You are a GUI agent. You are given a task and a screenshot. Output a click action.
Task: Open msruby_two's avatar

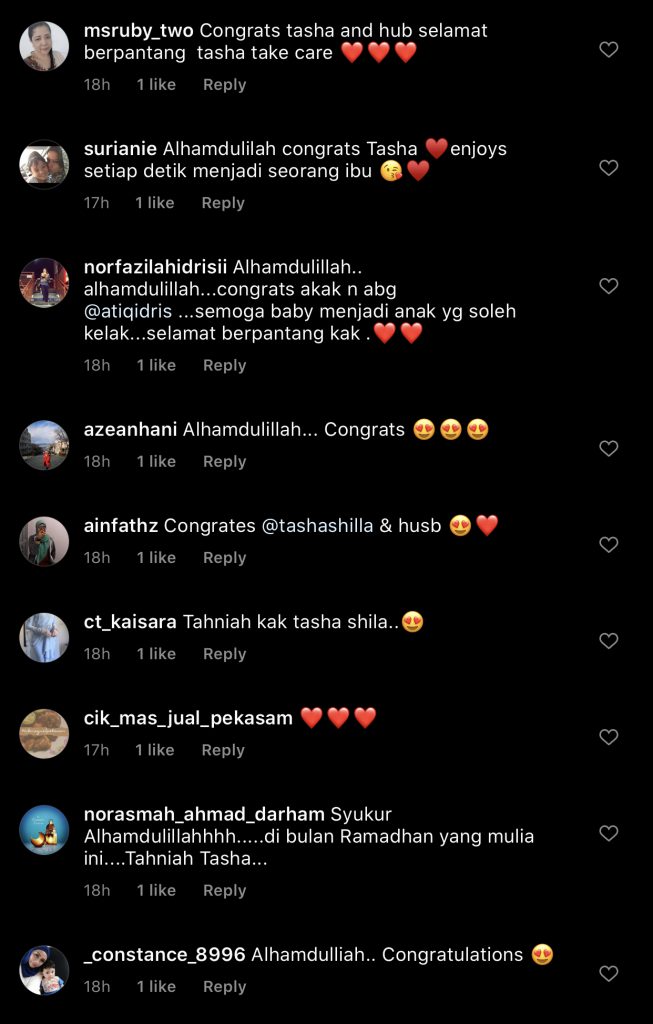[x=44, y=46]
